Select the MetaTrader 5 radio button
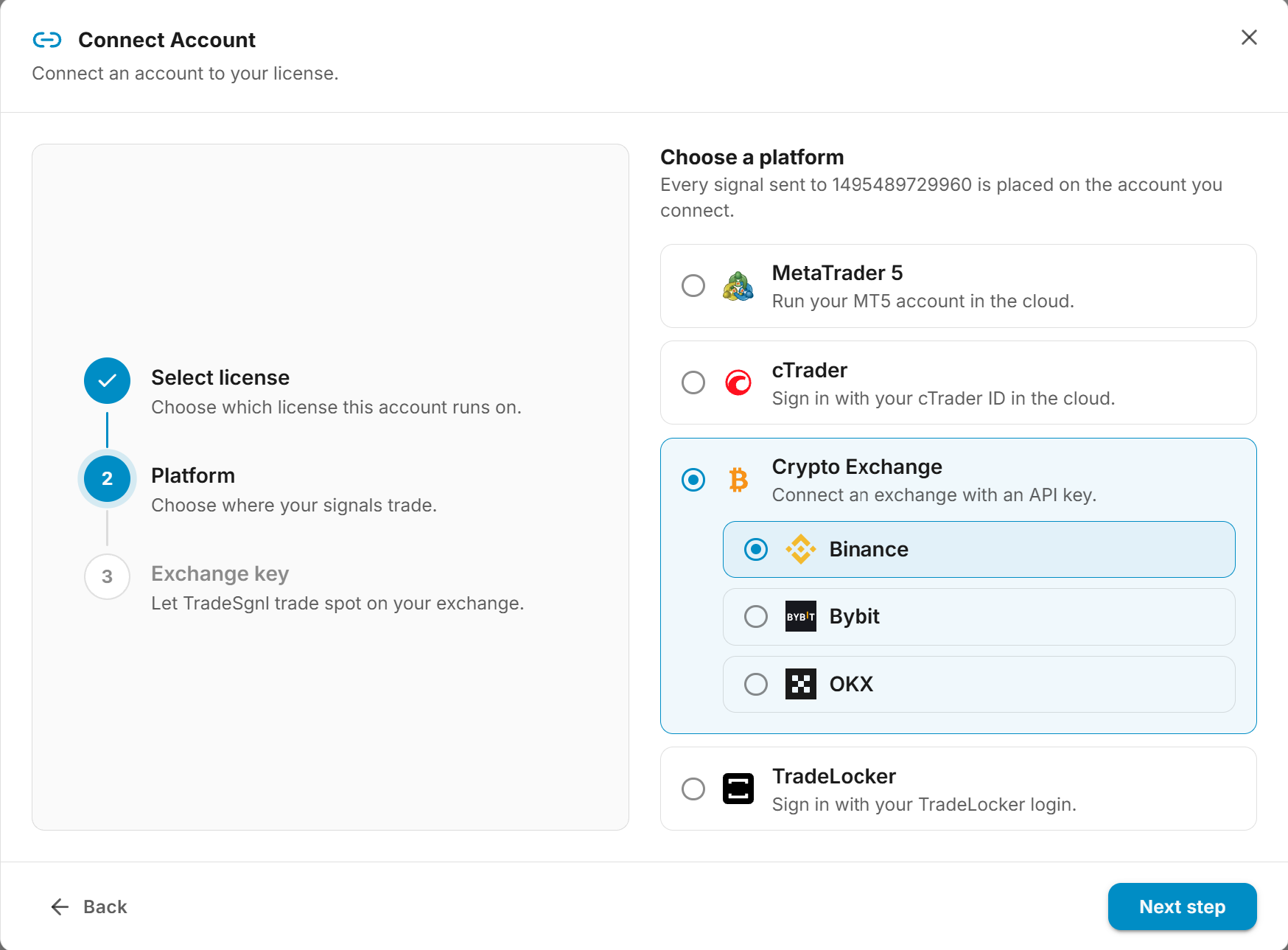This screenshot has width=1288, height=950. tap(693, 286)
